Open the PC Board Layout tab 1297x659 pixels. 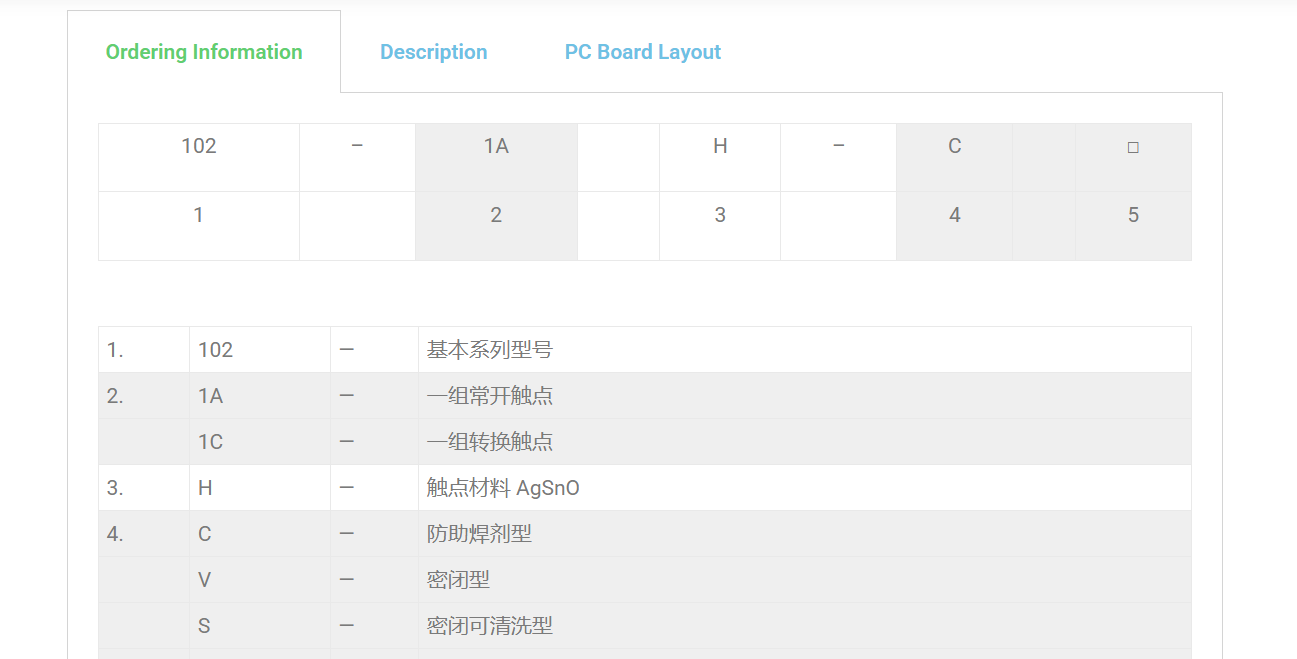click(x=642, y=52)
